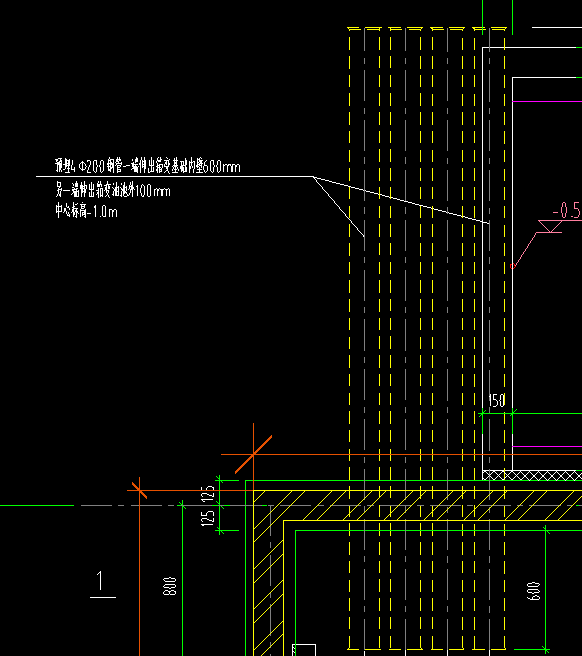The width and height of the screenshot is (582, 656).
Task: Select the 中心标高-1.0m annotation text
Action: click(x=86, y=211)
